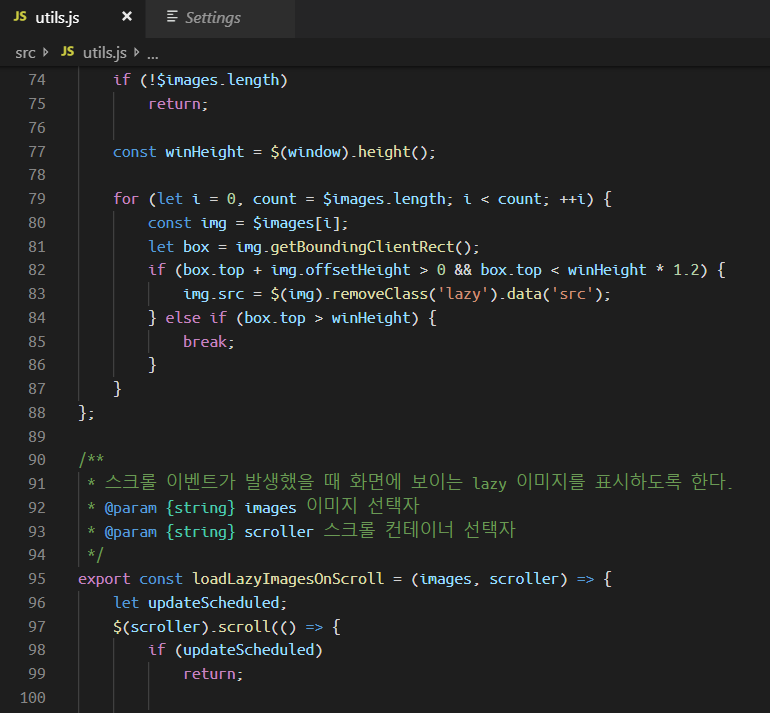
Task: Click line number 79 in the gutter
Action: (36, 199)
